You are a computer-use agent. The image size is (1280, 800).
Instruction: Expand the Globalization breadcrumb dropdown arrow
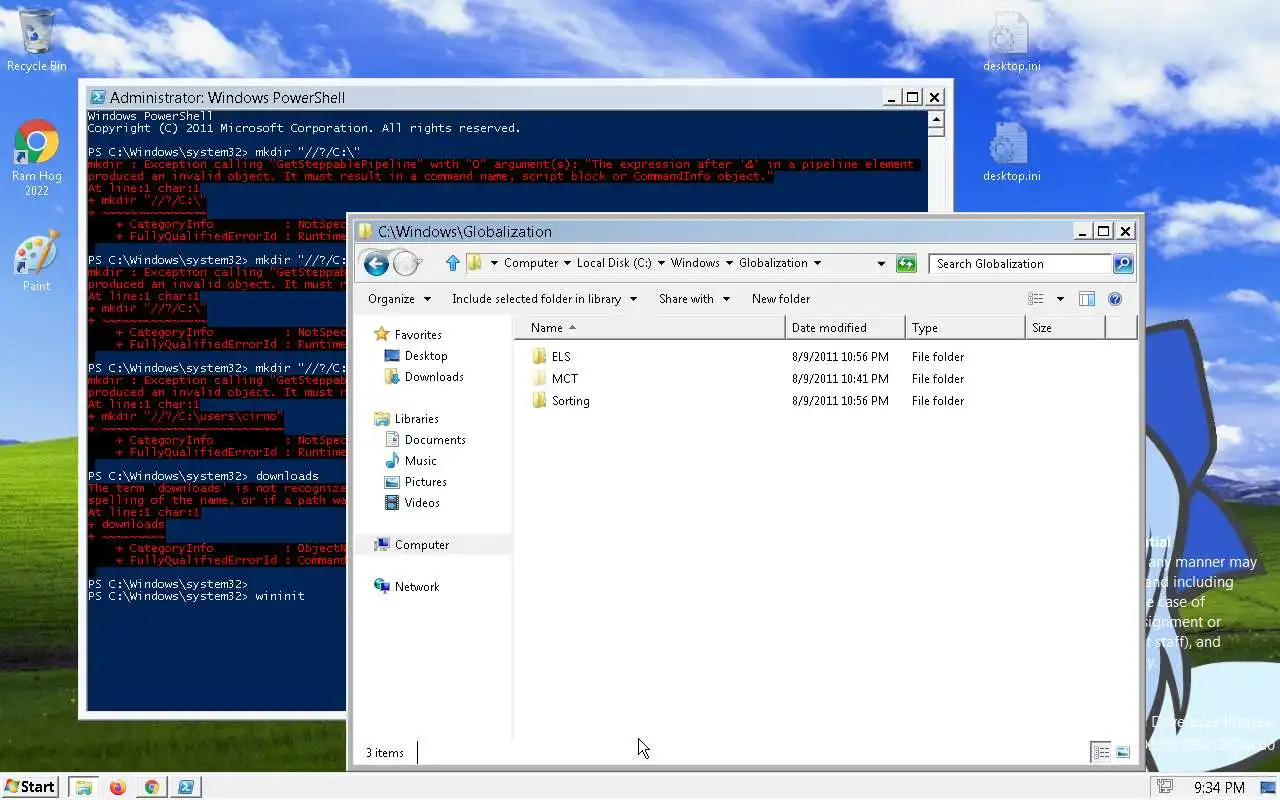coord(817,264)
